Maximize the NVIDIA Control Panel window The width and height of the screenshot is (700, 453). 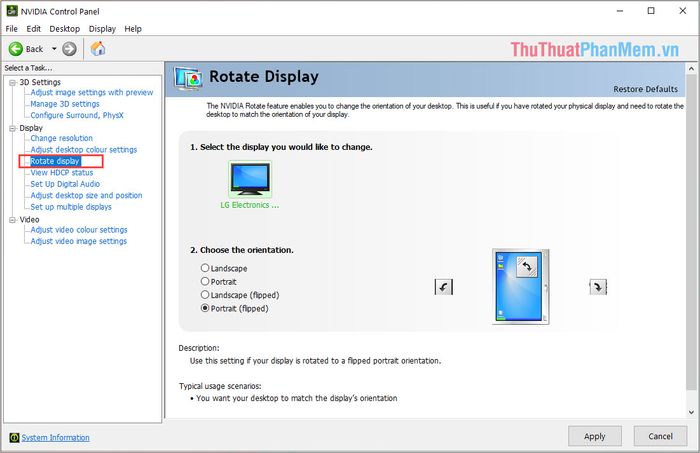point(651,11)
